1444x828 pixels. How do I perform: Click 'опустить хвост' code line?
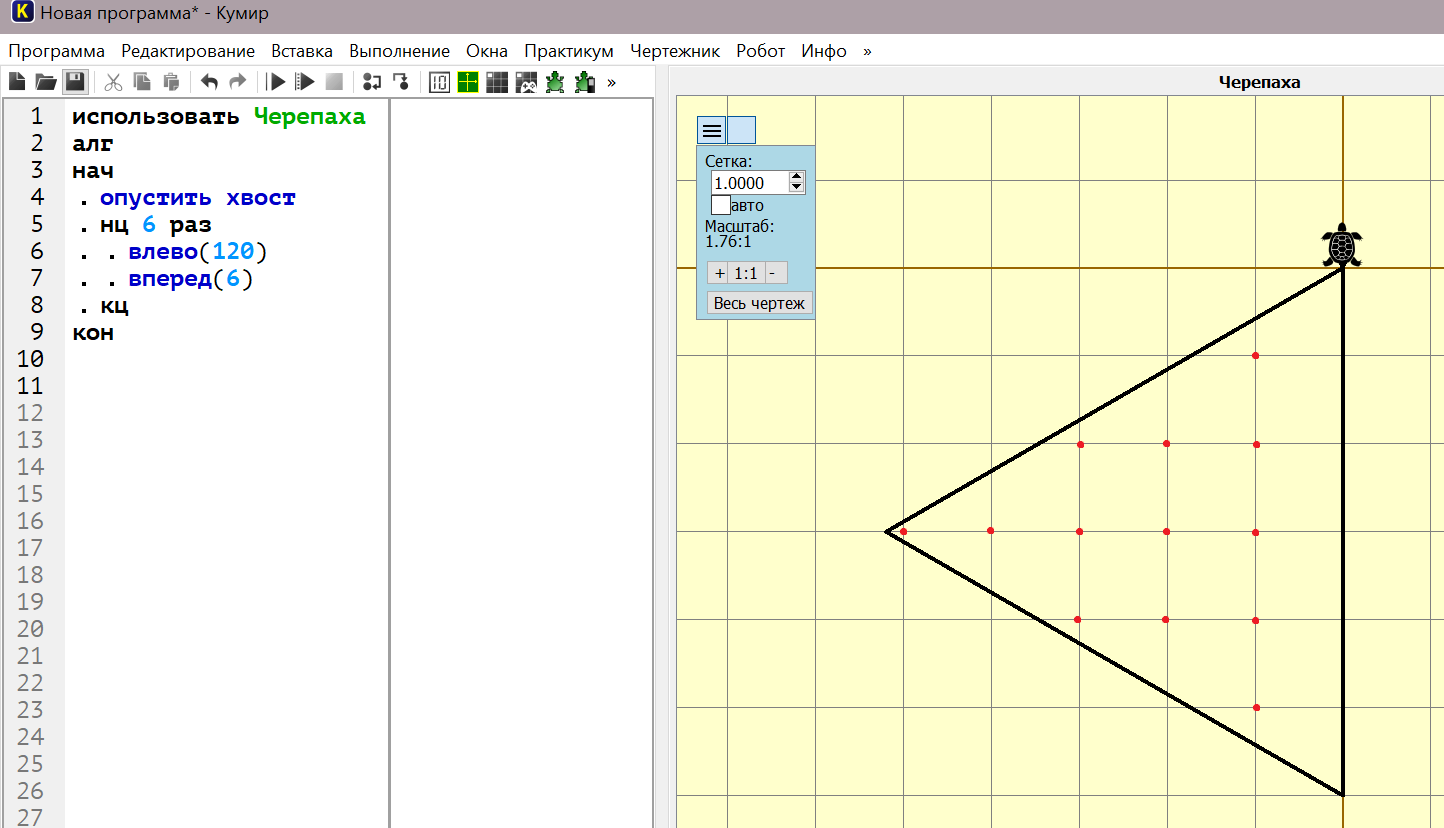pyautogui.click(x=198, y=197)
